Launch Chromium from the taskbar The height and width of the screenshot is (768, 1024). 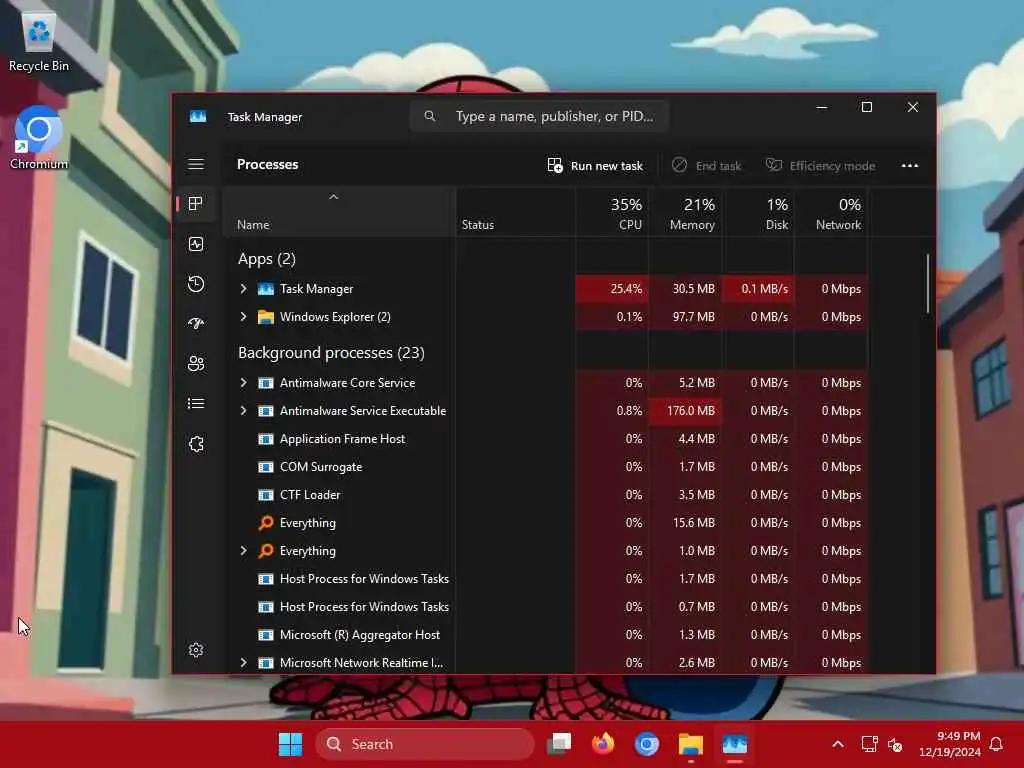pos(647,744)
